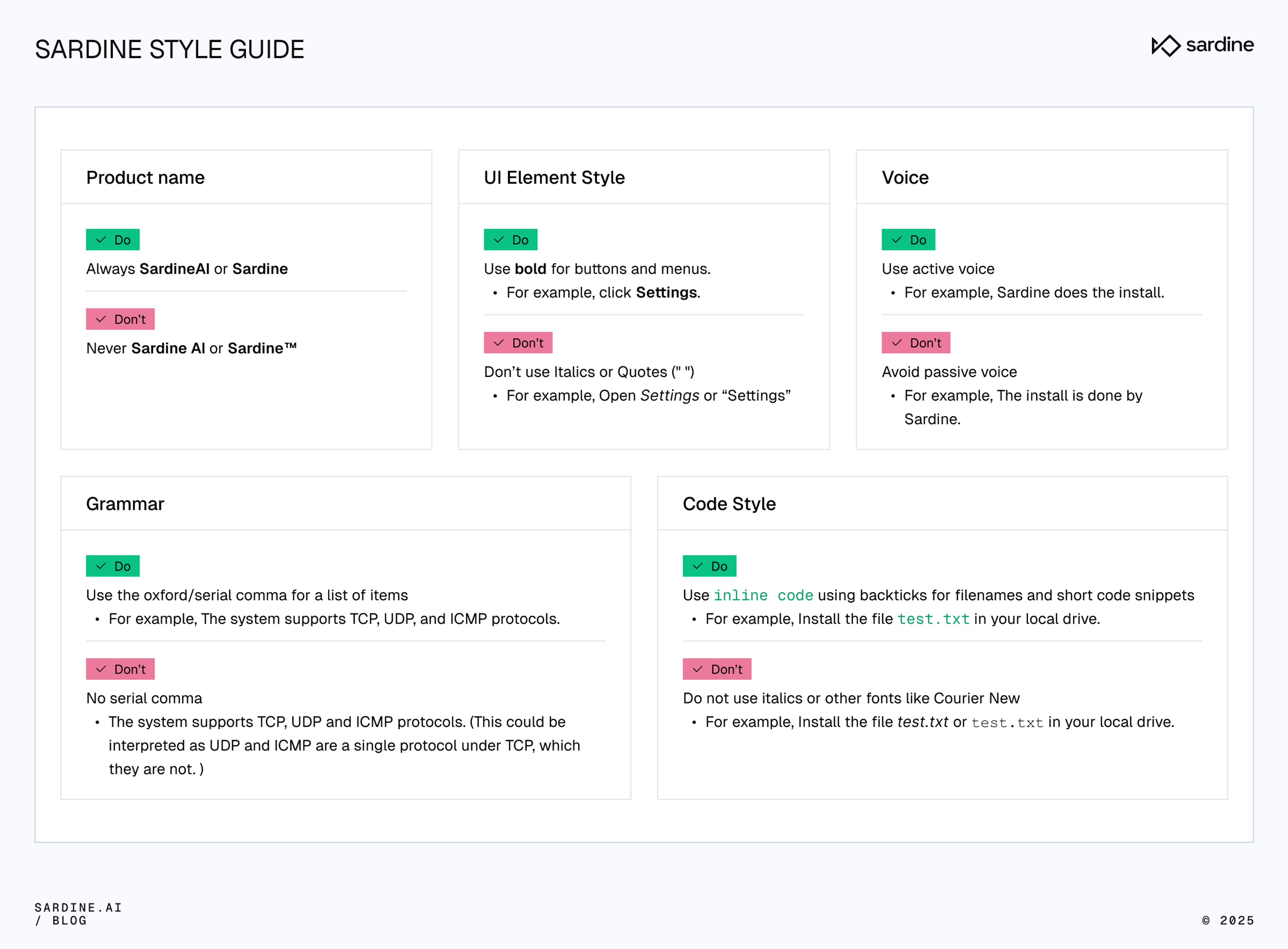
Task: Click the Do checkmark in Voice card
Action: pyautogui.click(x=896, y=240)
